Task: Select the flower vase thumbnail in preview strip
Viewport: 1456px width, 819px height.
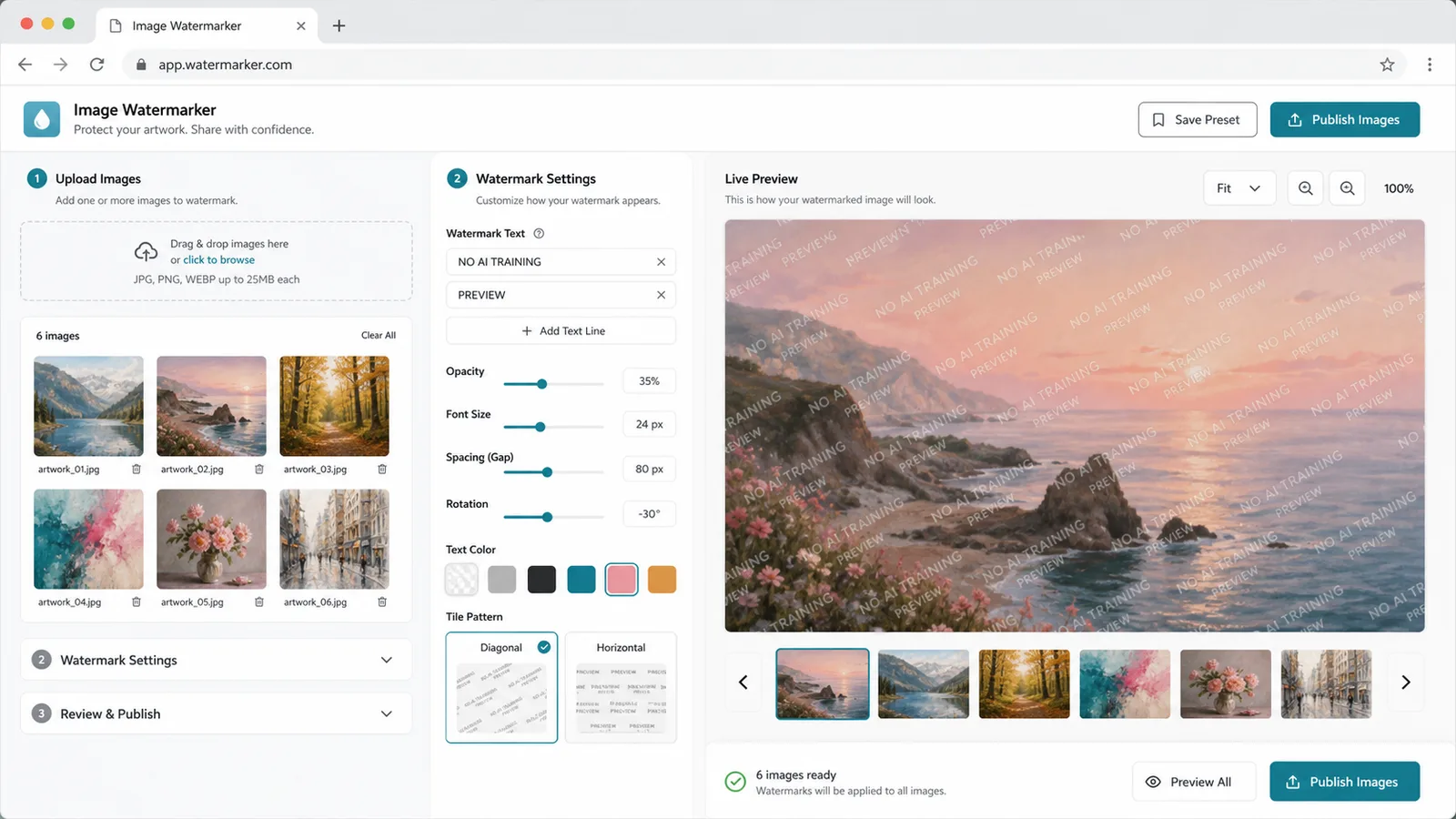Action: 1226,684
